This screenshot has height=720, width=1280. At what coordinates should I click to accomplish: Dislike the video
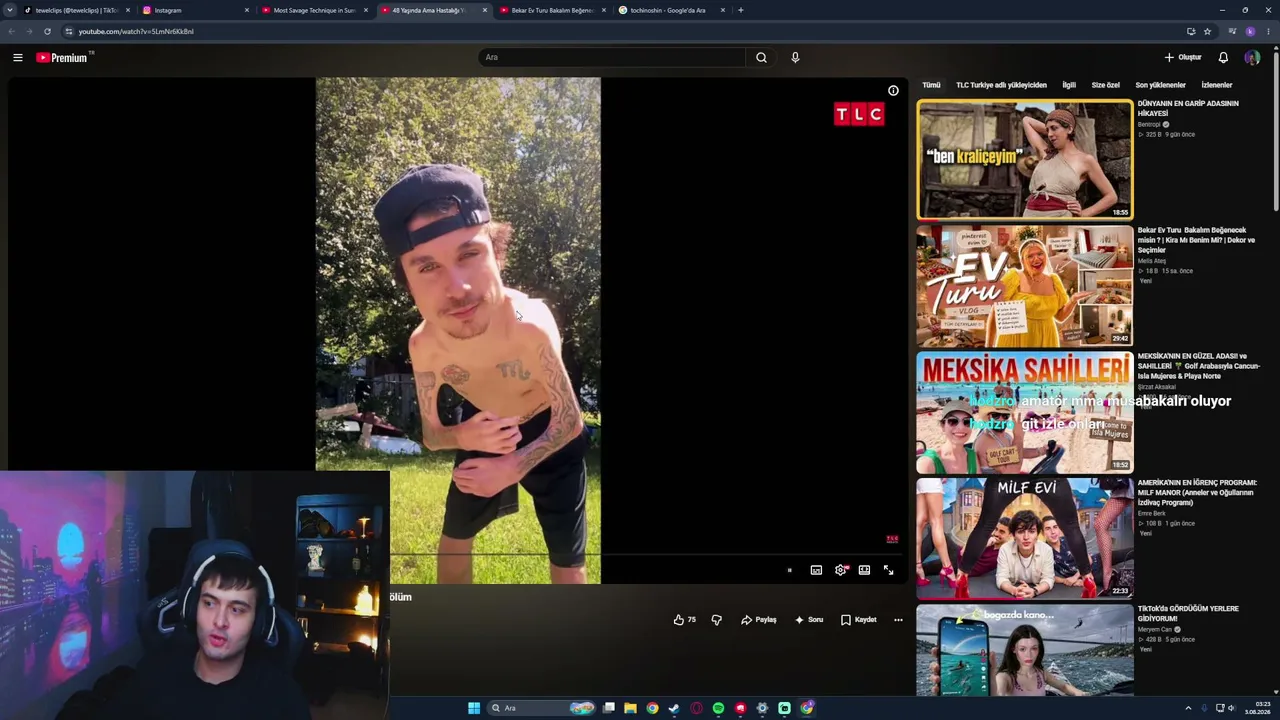tap(716, 620)
